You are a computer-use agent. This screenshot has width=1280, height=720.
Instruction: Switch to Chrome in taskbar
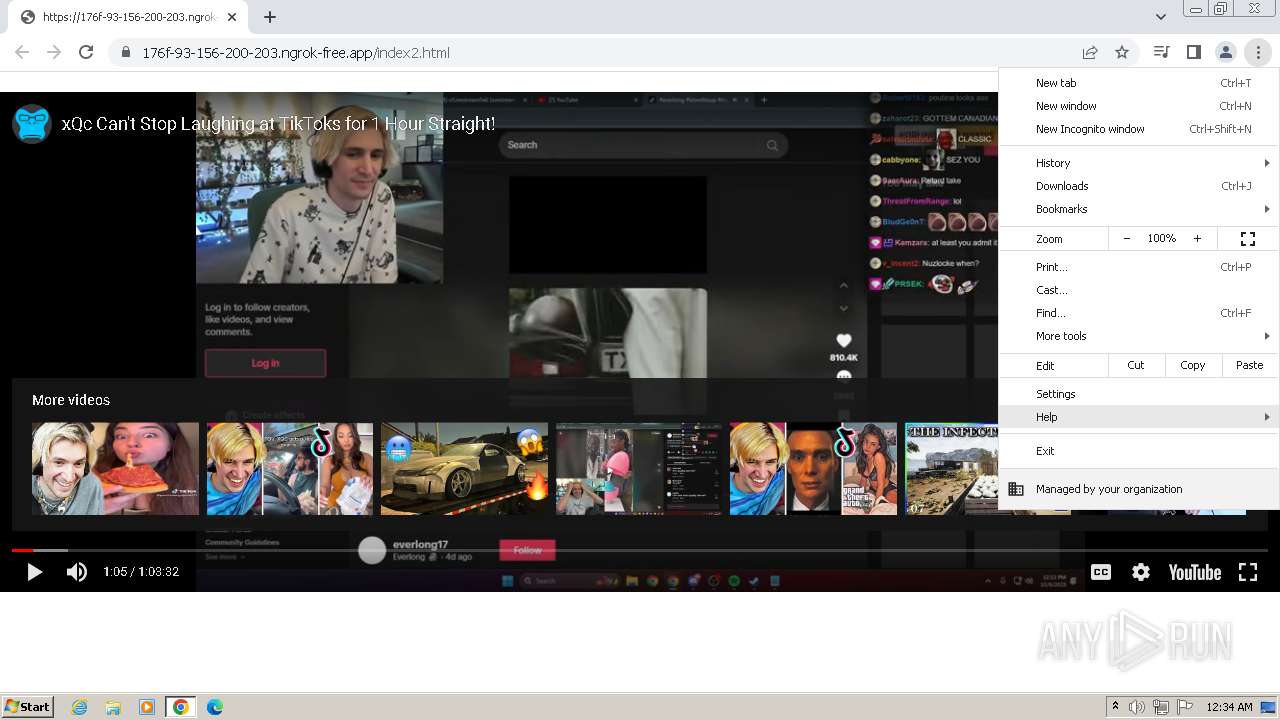tap(180, 707)
